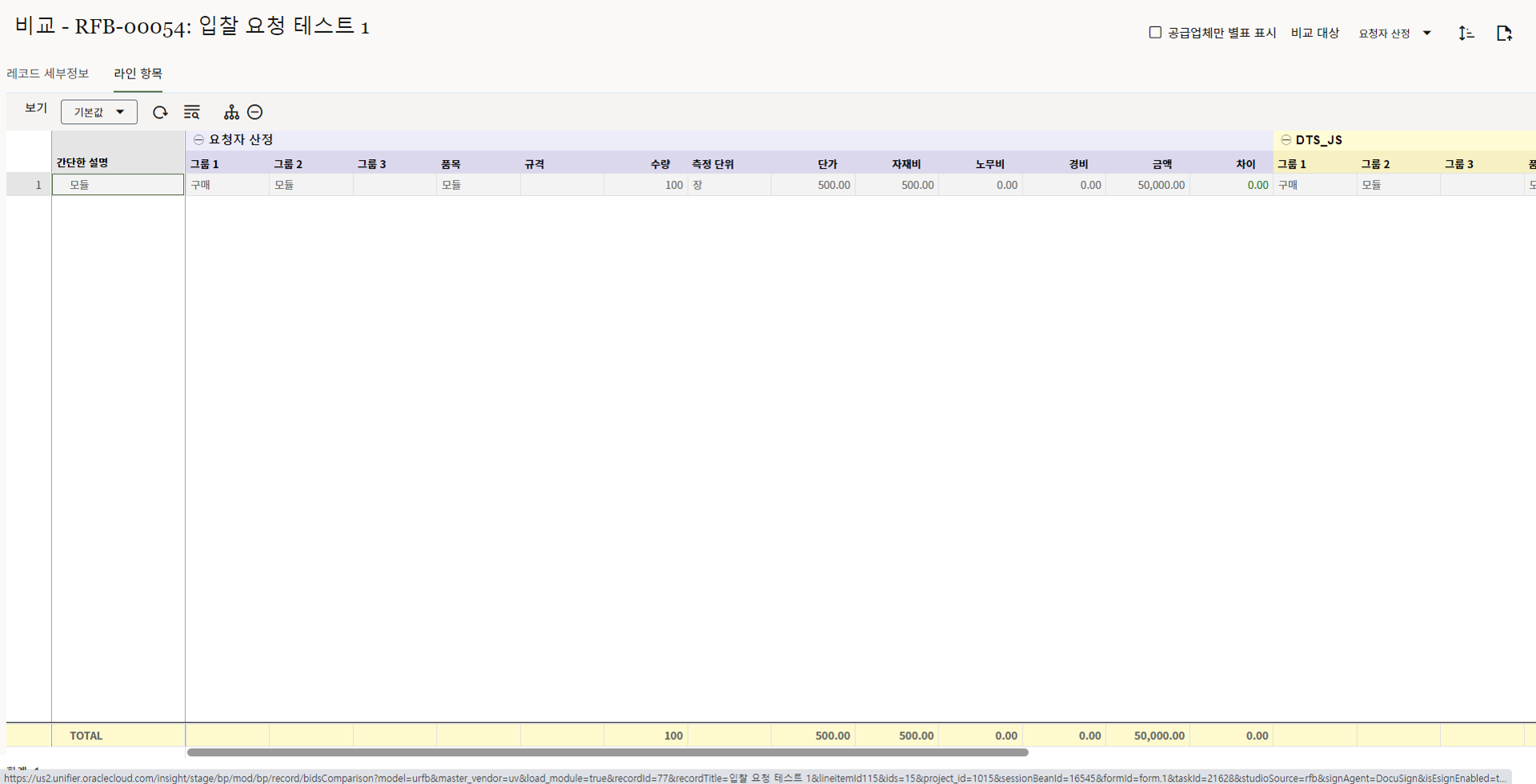Collapse the 요청자 산정 column group
Screen dimensions: 1536x784
(x=198, y=140)
